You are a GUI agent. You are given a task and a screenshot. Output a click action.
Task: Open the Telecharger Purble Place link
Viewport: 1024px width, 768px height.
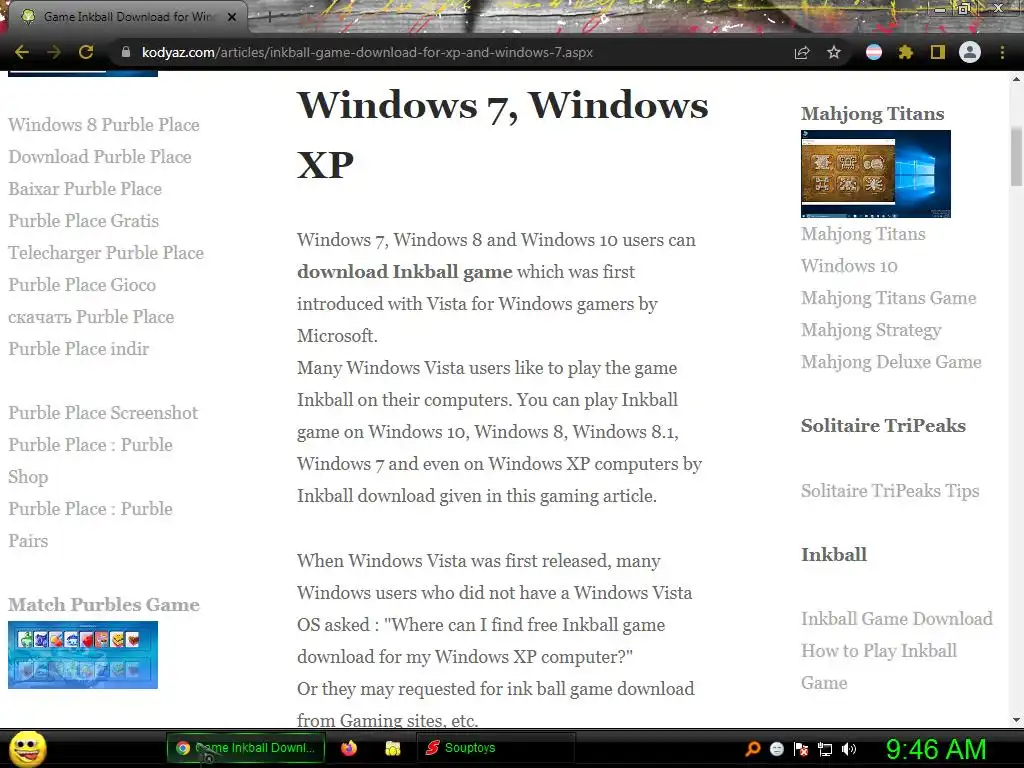tap(106, 253)
